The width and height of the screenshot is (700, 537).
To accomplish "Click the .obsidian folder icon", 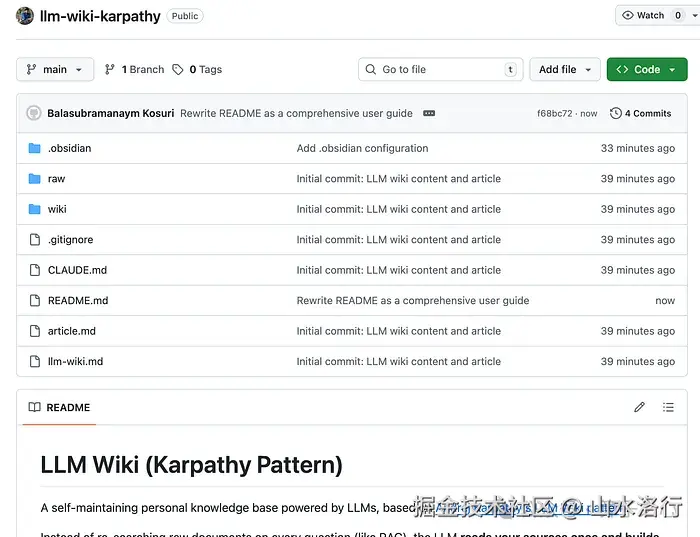I will tap(34, 148).
